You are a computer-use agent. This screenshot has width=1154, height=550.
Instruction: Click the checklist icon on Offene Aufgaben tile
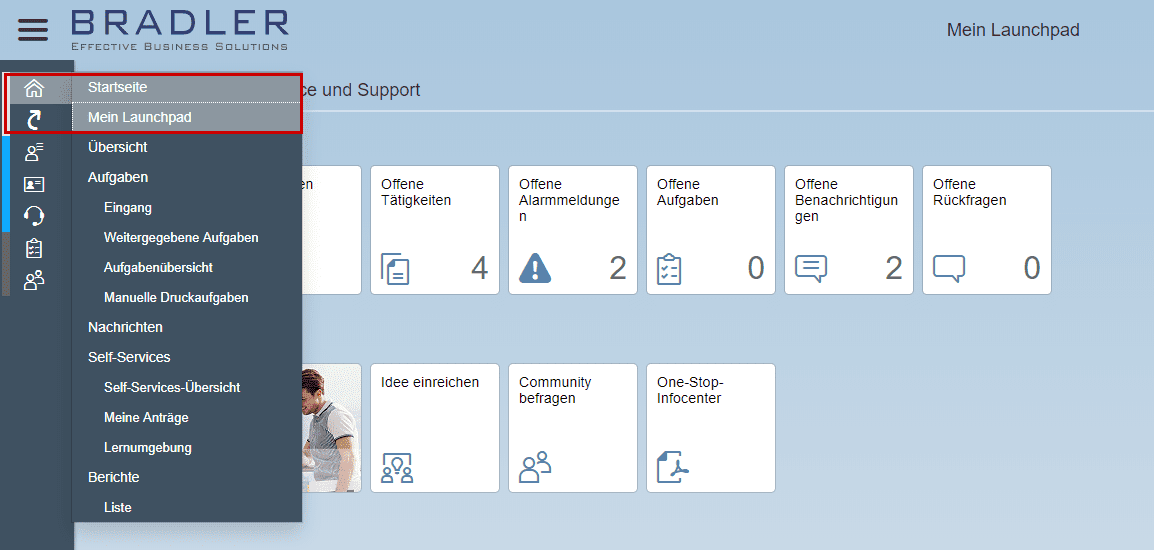(669, 269)
